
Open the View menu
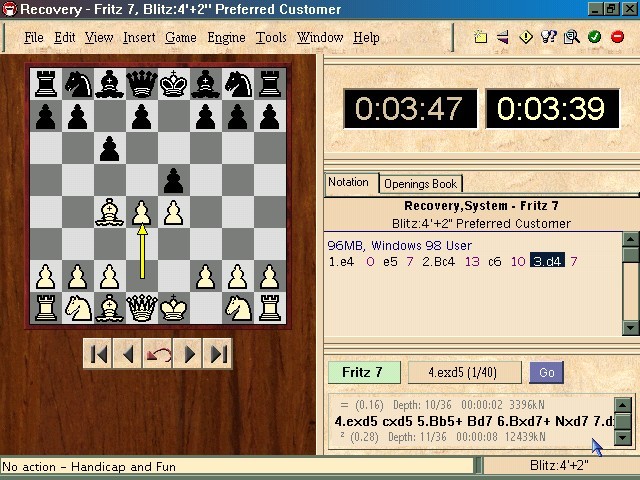pyautogui.click(x=99, y=38)
